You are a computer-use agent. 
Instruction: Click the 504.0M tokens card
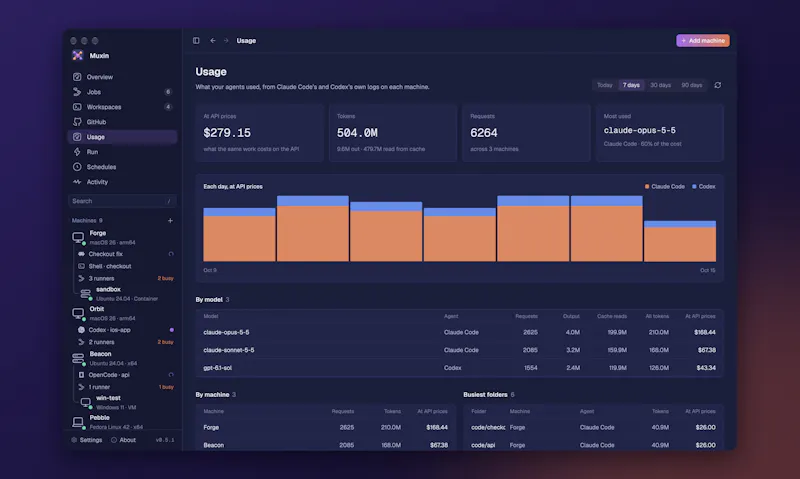pyautogui.click(x=393, y=133)
